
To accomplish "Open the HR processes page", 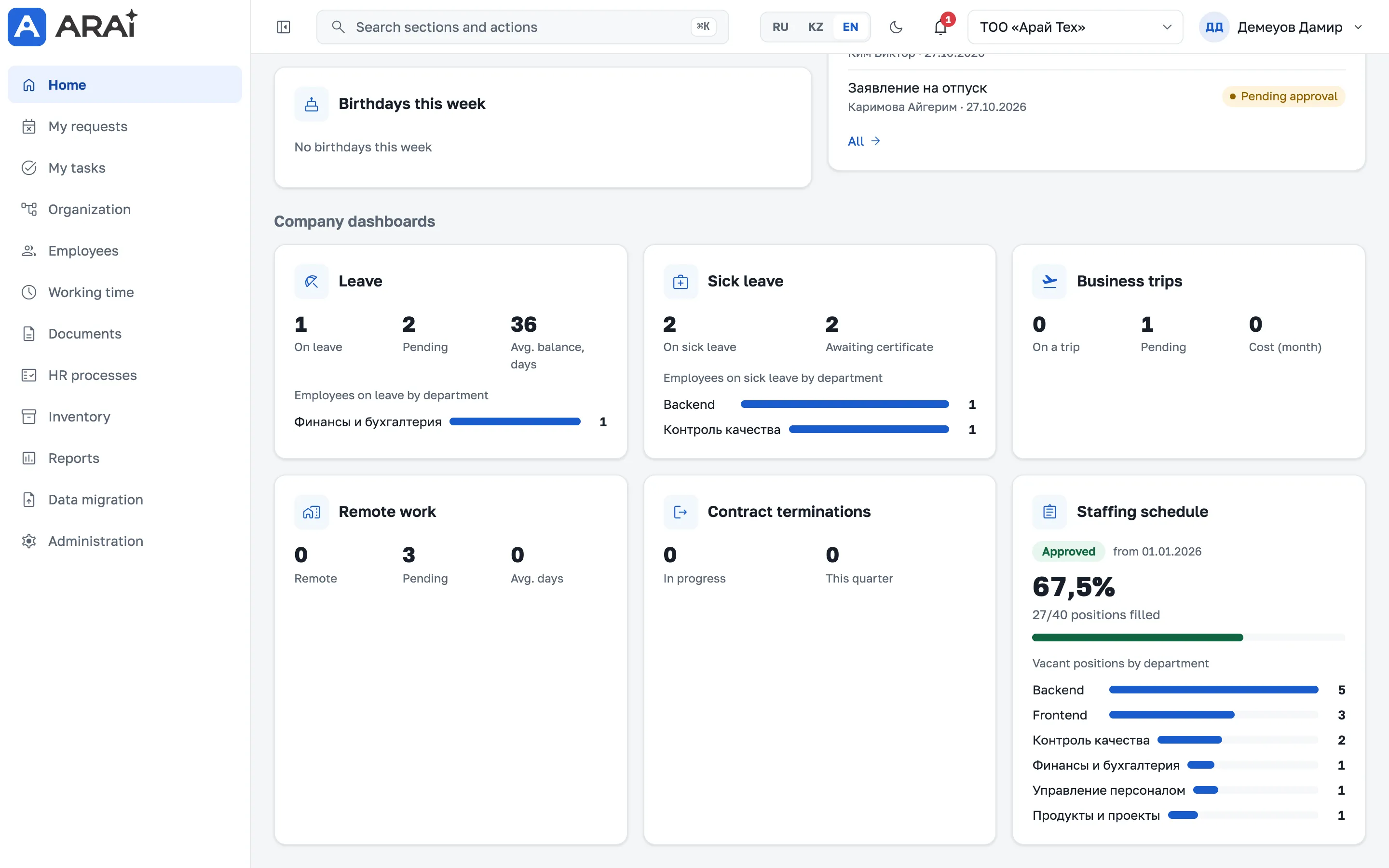I will (124, 375).
